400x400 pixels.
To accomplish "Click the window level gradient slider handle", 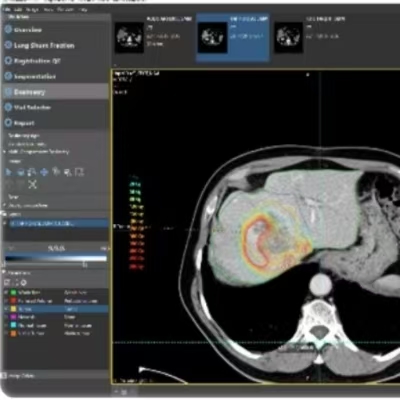I will (x=85, y=264).
